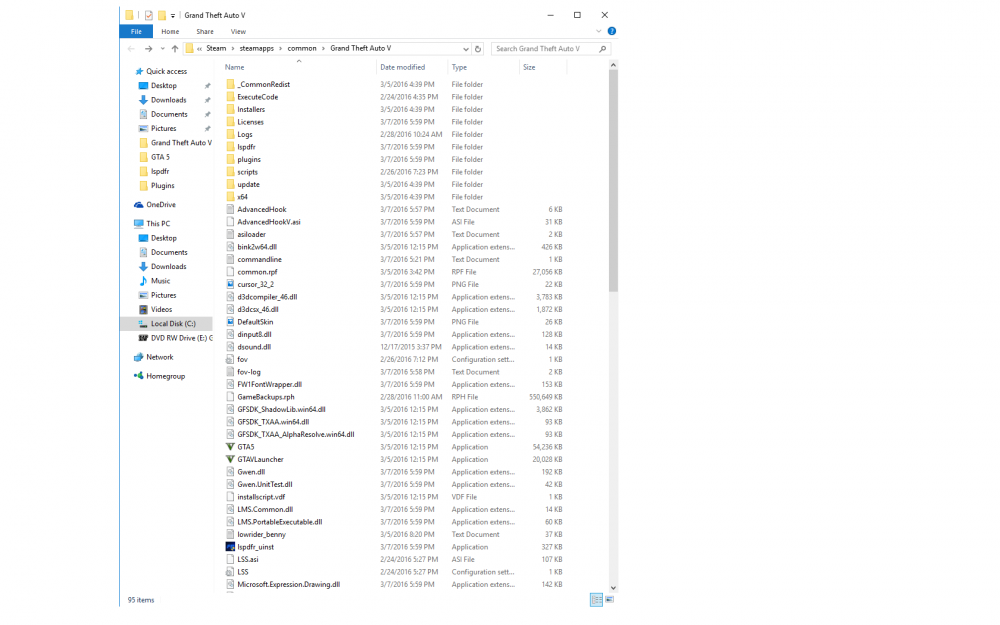1000x625 pixels.
Task: Switch to details view button
Action: (x=596, y=599)
